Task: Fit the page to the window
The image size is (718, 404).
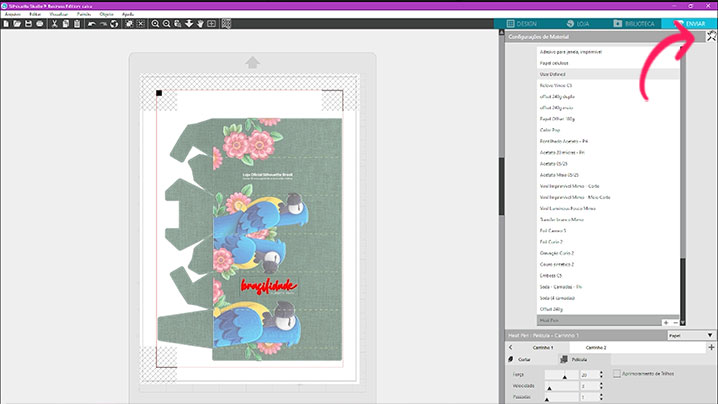Action: pos(211,24)
